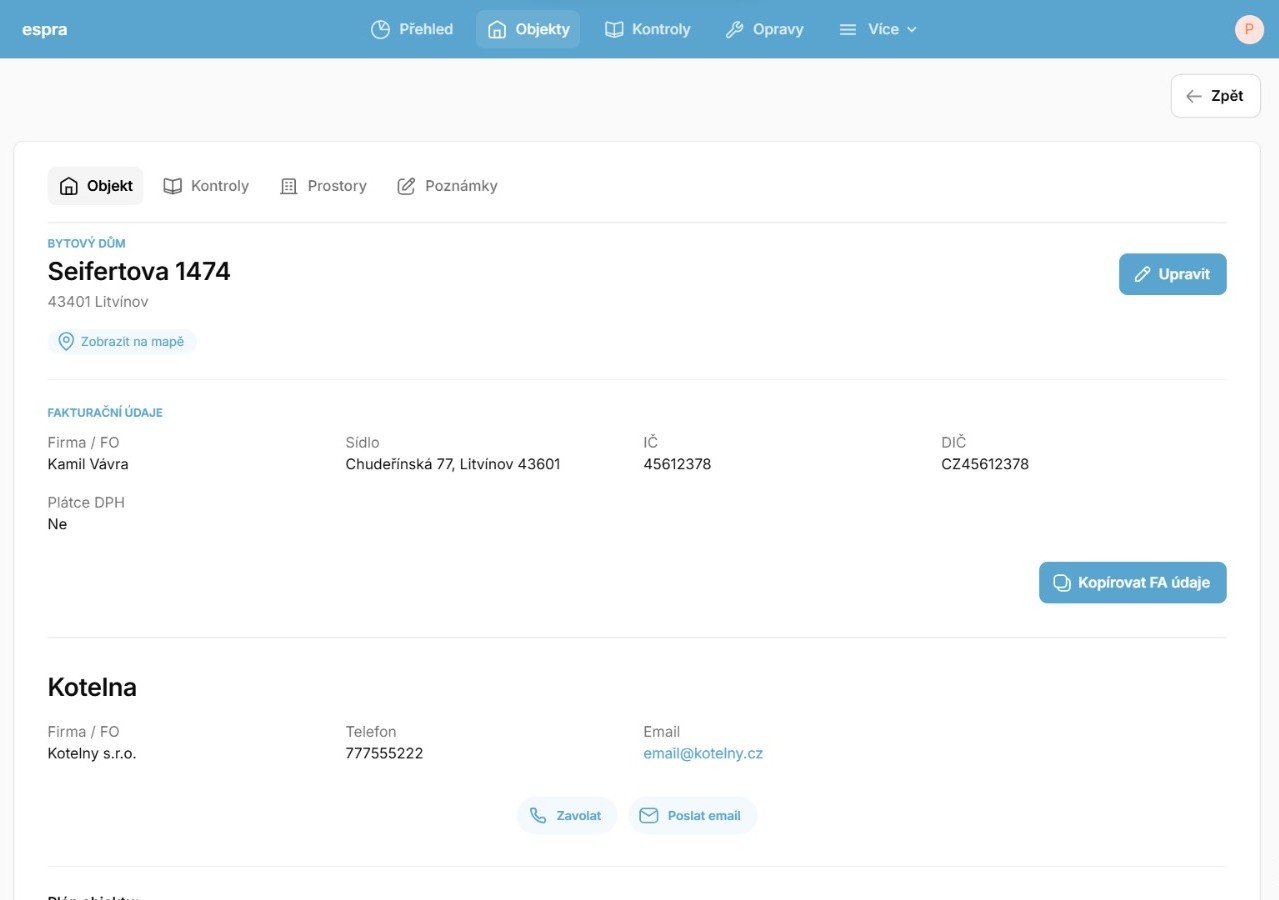Viewport: 1279px width, 900px height.
Task: Click the IČ value 45612378
Action: coord(677,464)
